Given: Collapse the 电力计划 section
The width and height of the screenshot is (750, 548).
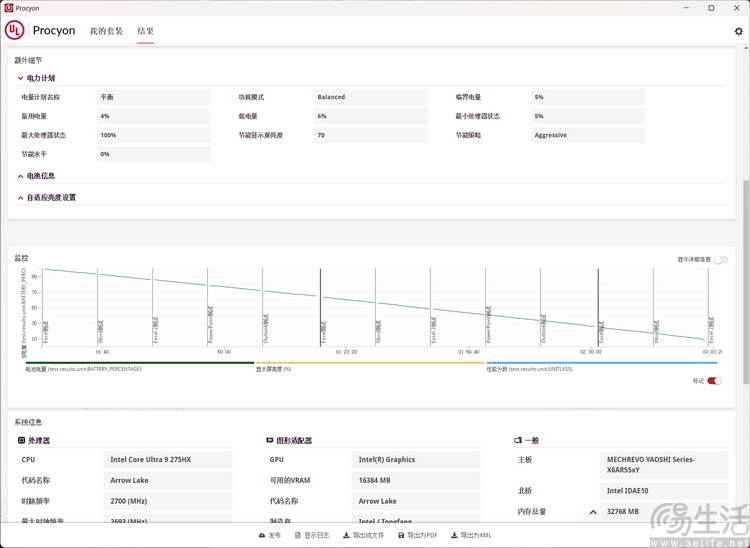Looking at the screenshot, I should (20, 78).
